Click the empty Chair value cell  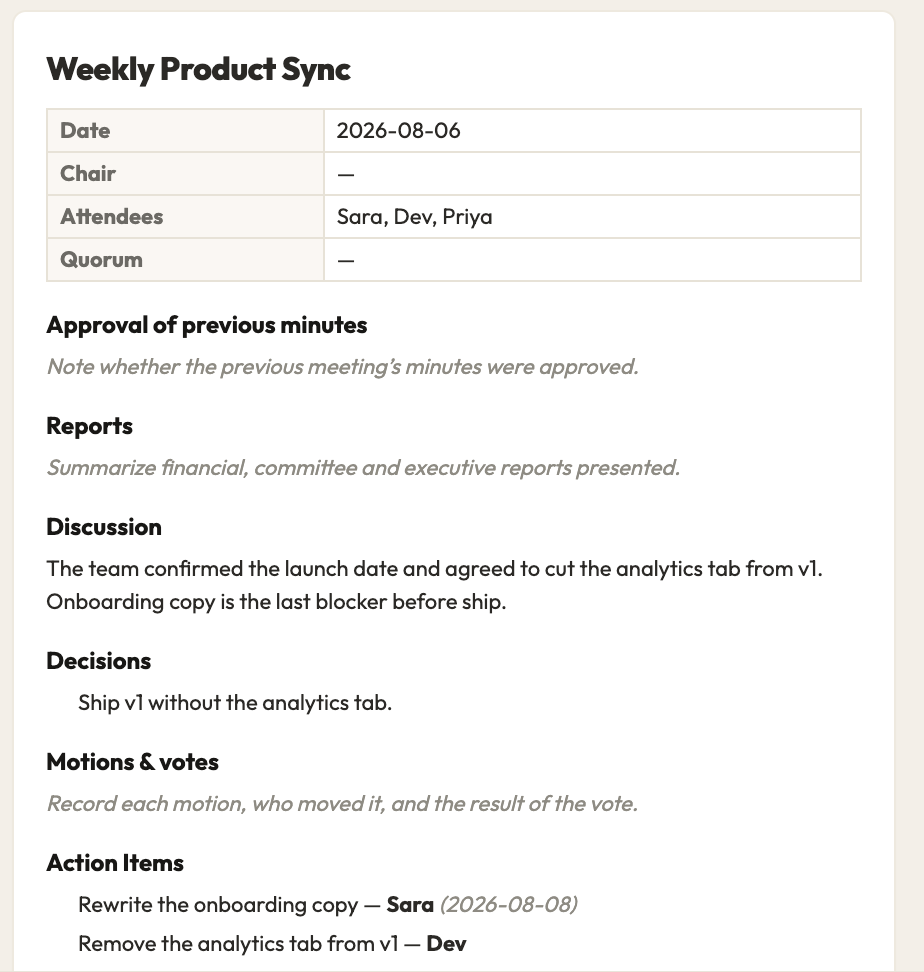point(592,174)
